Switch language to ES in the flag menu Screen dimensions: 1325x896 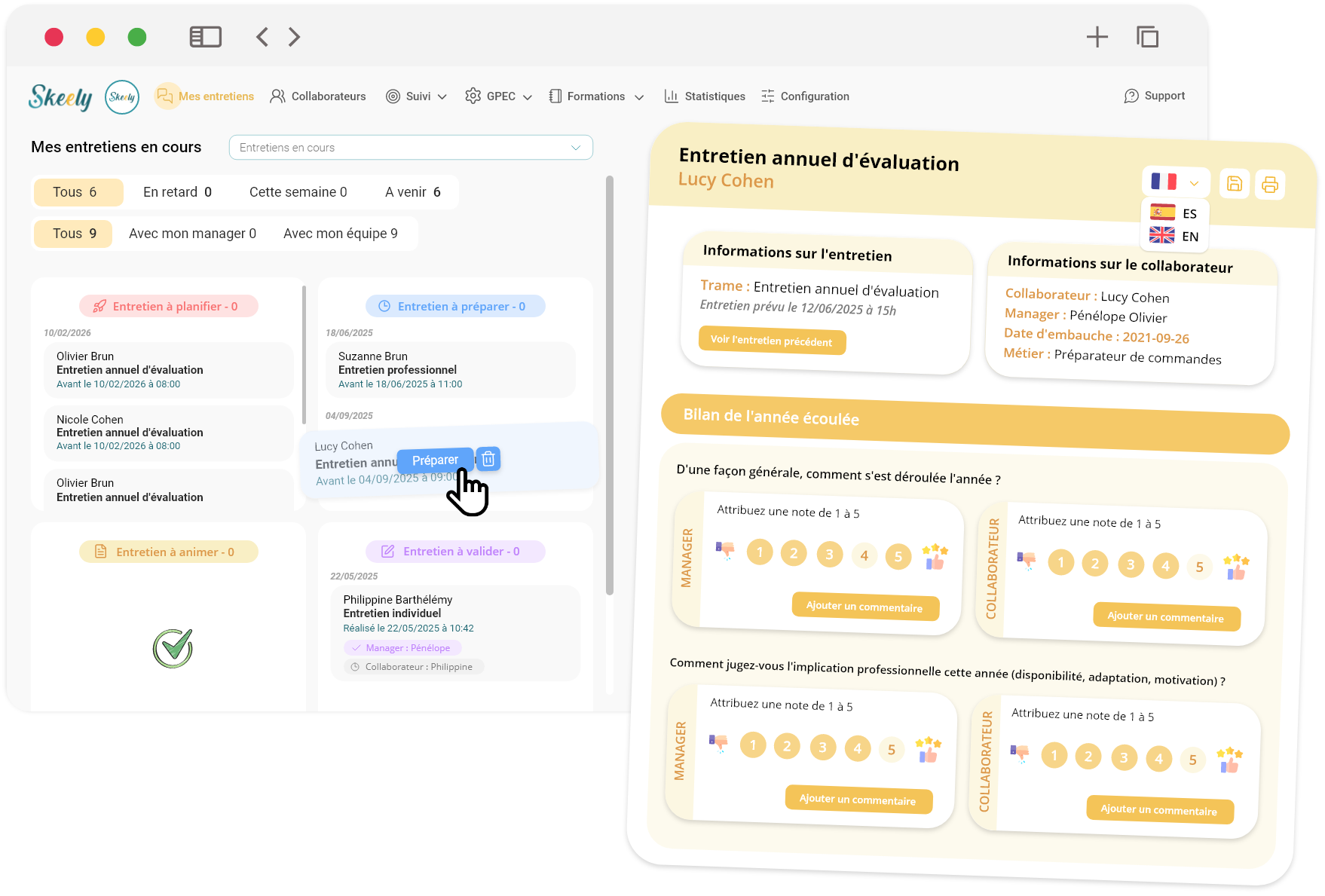(1173, 213)
